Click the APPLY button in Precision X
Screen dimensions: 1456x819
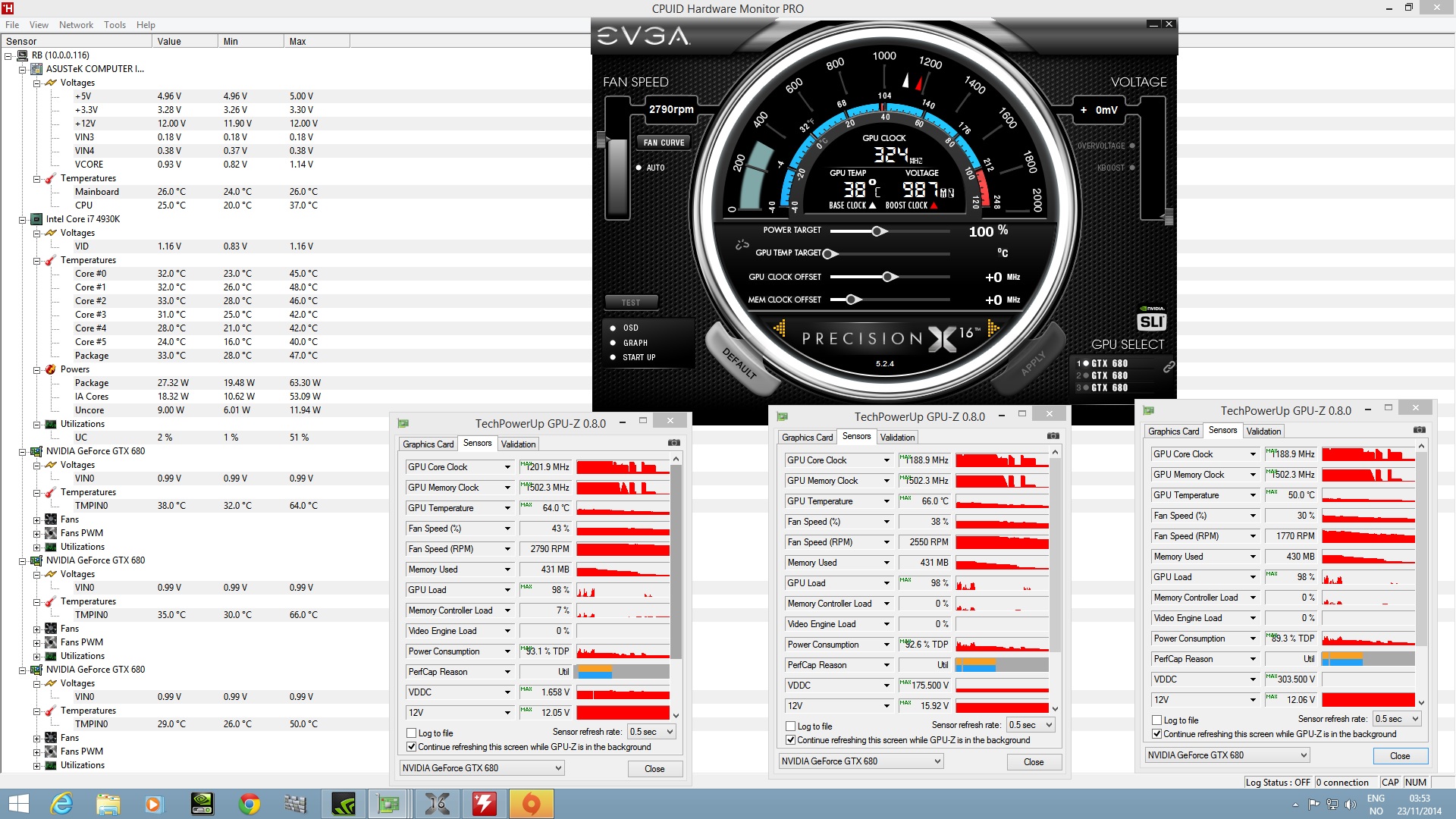[x=1032, y=362]
